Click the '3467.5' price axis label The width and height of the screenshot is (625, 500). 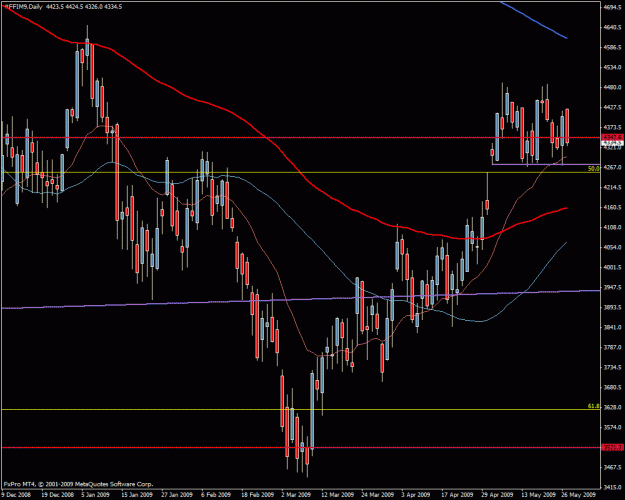click(x=613, y=467)
